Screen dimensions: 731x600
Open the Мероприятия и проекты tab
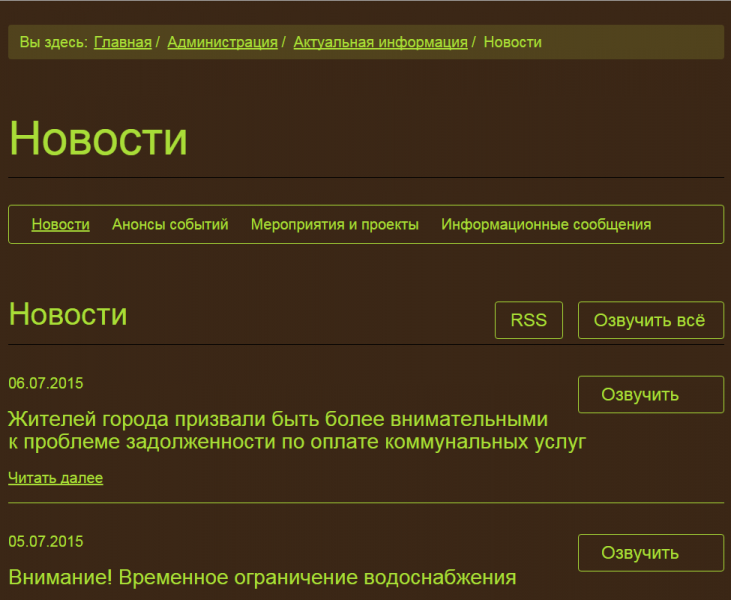[334, 224]
